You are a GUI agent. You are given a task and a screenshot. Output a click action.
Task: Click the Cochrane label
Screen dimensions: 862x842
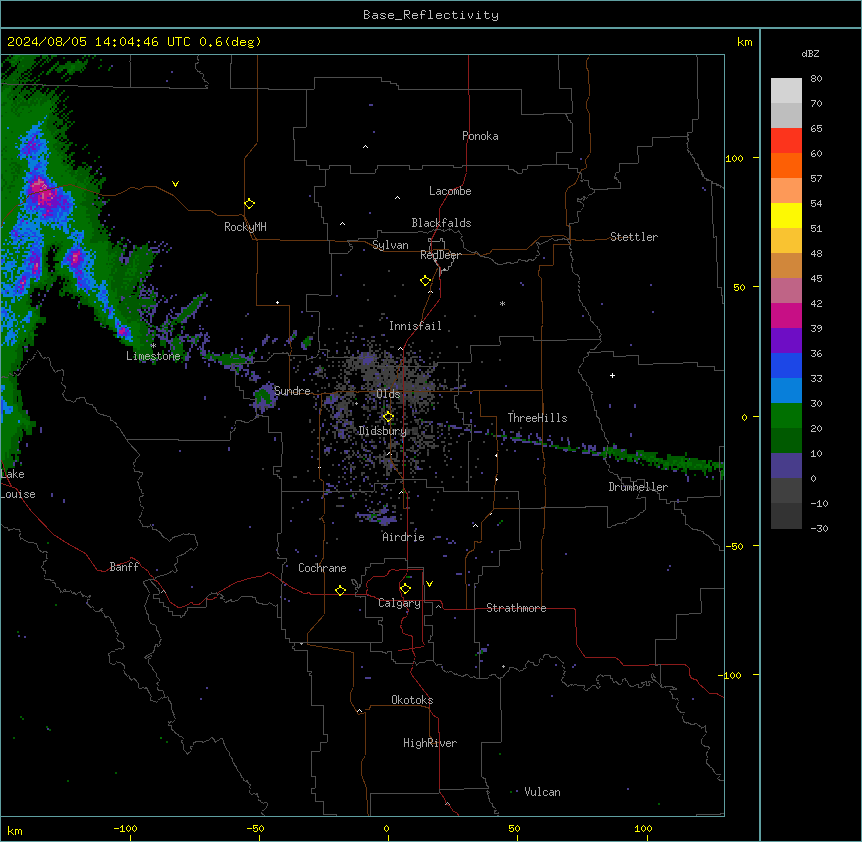(x=322, y=568)
